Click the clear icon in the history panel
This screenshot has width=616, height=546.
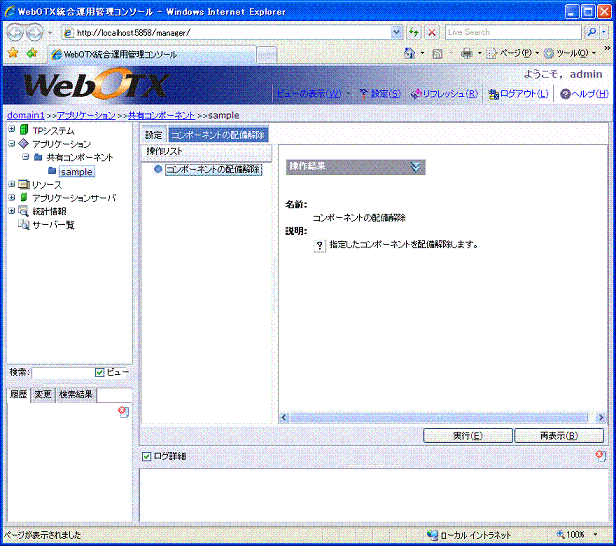(123, 411)
